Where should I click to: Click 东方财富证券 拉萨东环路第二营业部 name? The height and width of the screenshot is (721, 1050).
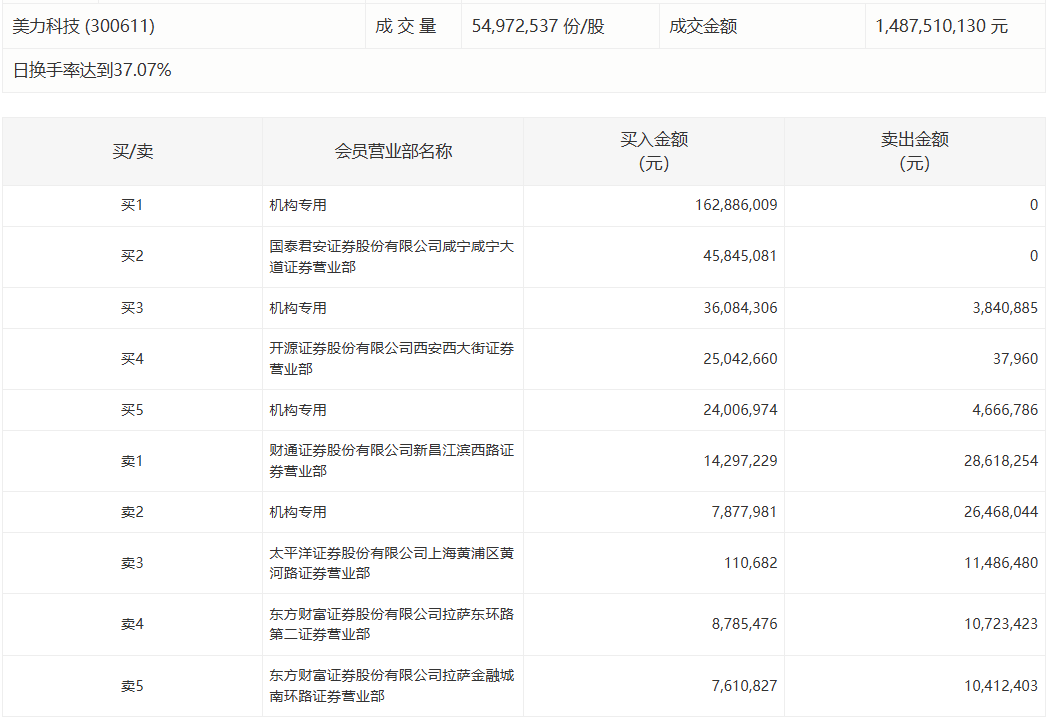(392, 624)
